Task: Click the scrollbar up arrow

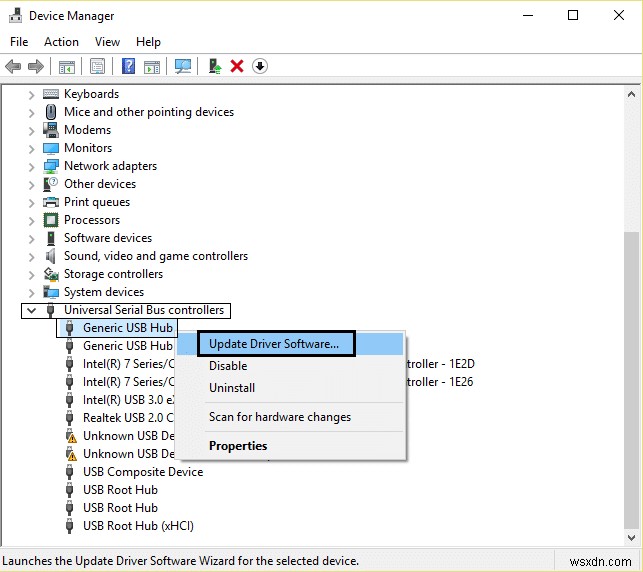Action: [631, 95]
